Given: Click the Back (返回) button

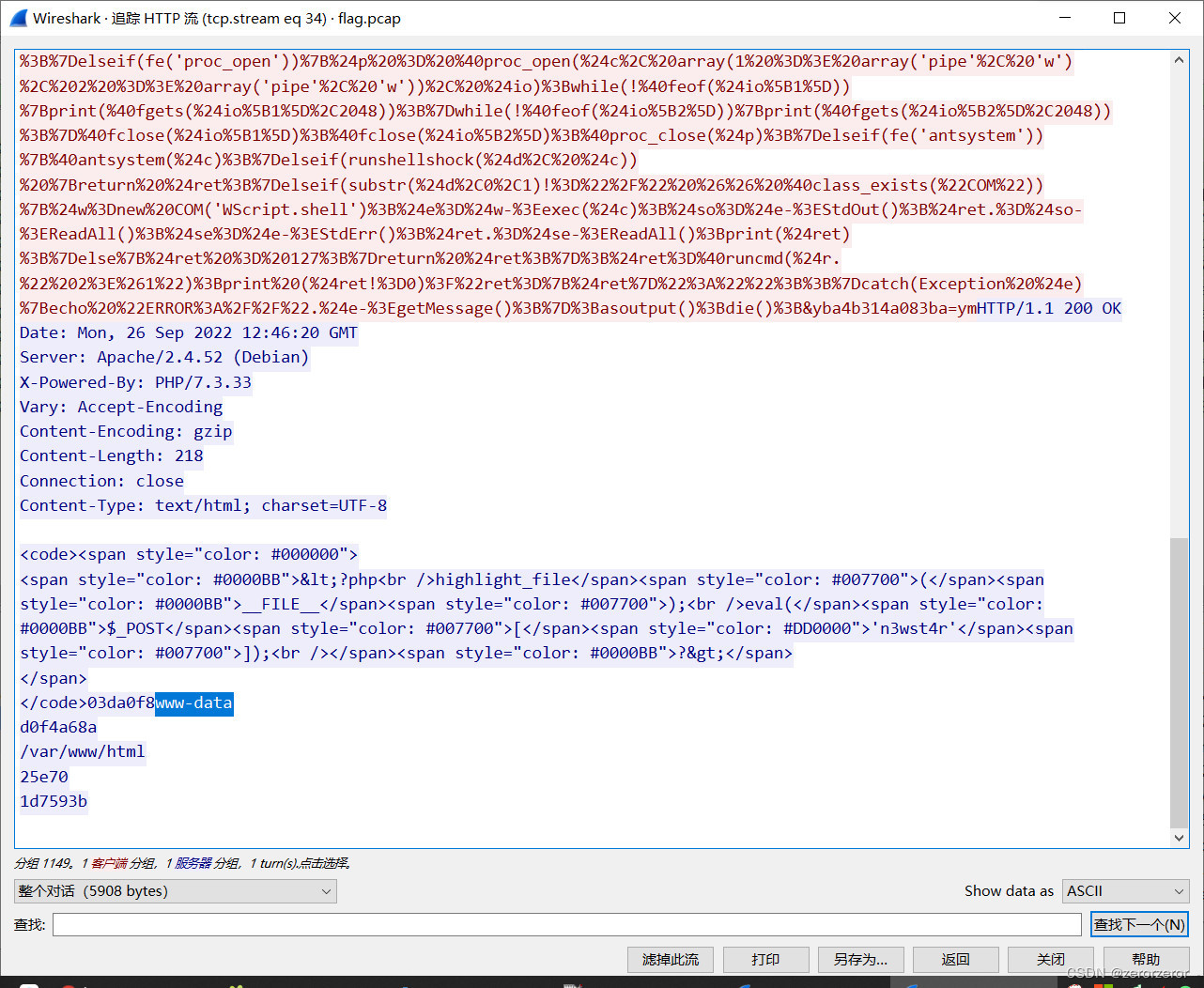Looking at the screenshot, I should click(955, 960).
